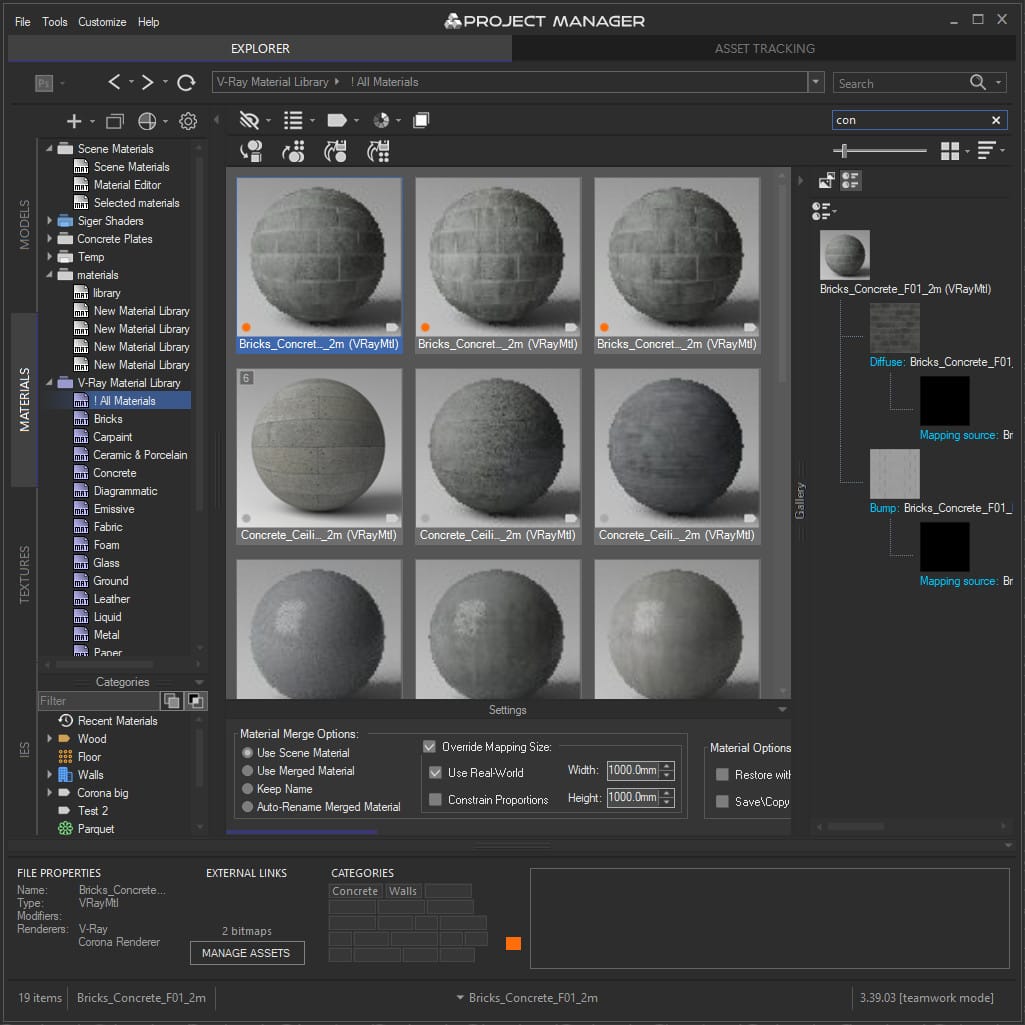The height and width of the screenshot is (1025, 1025).
Task: Uncheck Override Mapping Size
Action: [430, 746]
